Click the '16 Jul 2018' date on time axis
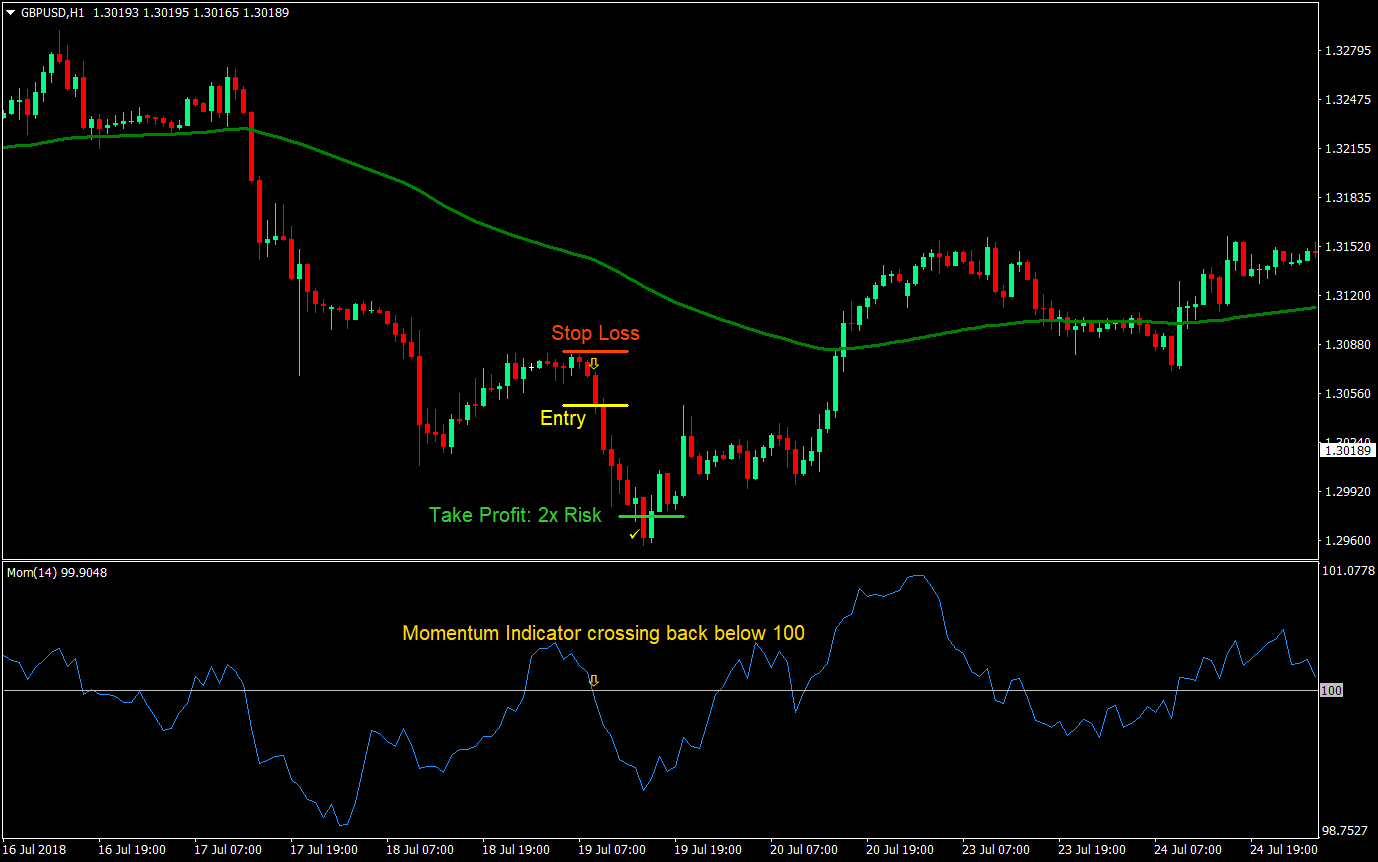The width and height of the screenshot is (1378, 862). pyautogui.click(x=36, y=850)
